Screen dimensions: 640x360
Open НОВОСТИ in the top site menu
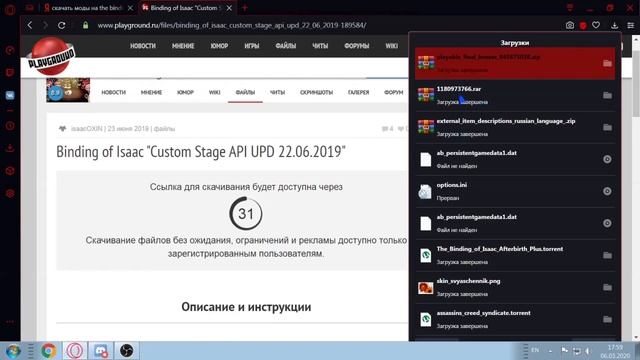point(143,46)
